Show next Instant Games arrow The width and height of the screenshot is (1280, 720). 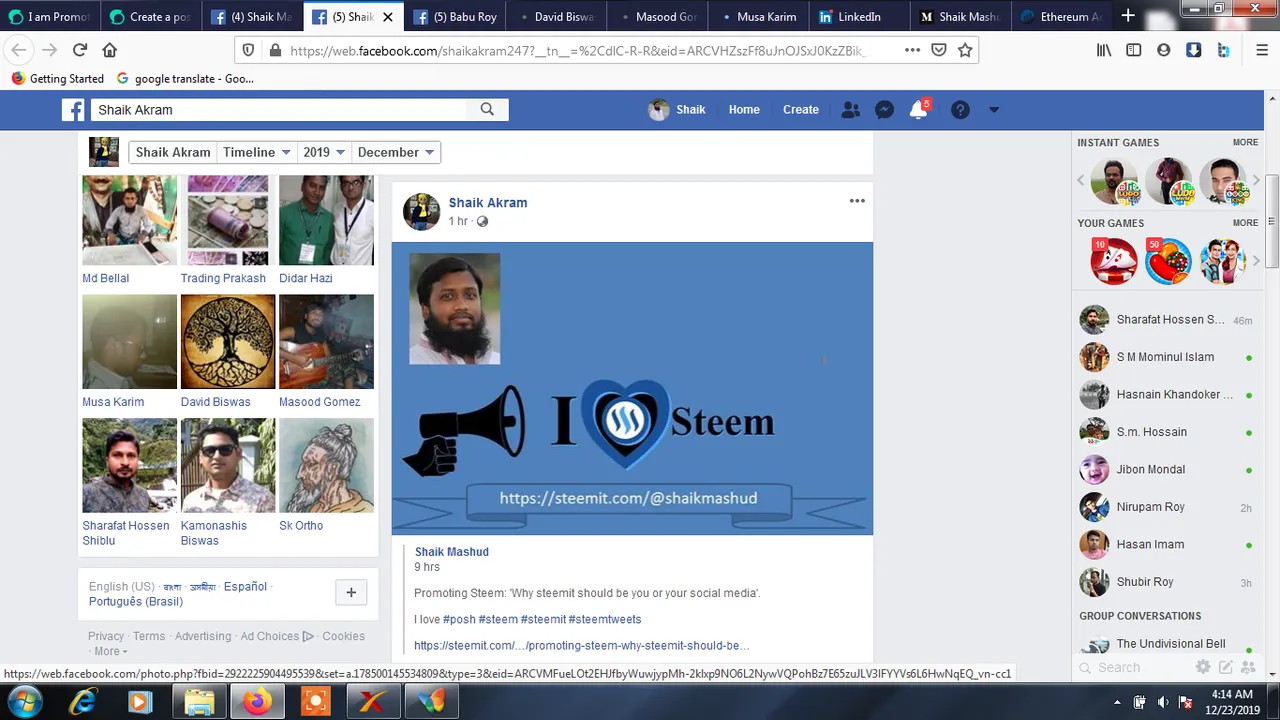(x=1257, y=181)
